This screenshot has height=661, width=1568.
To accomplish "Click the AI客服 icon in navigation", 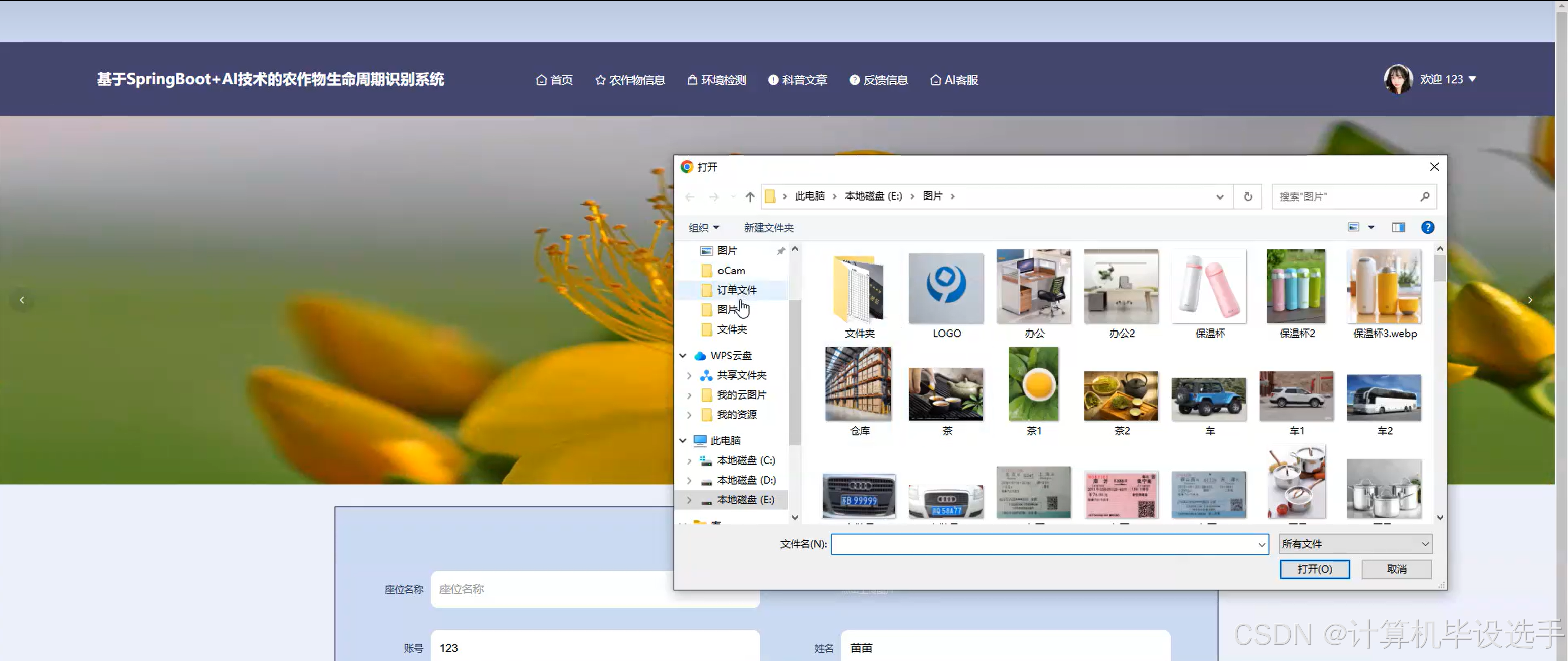I will point(936,80).
